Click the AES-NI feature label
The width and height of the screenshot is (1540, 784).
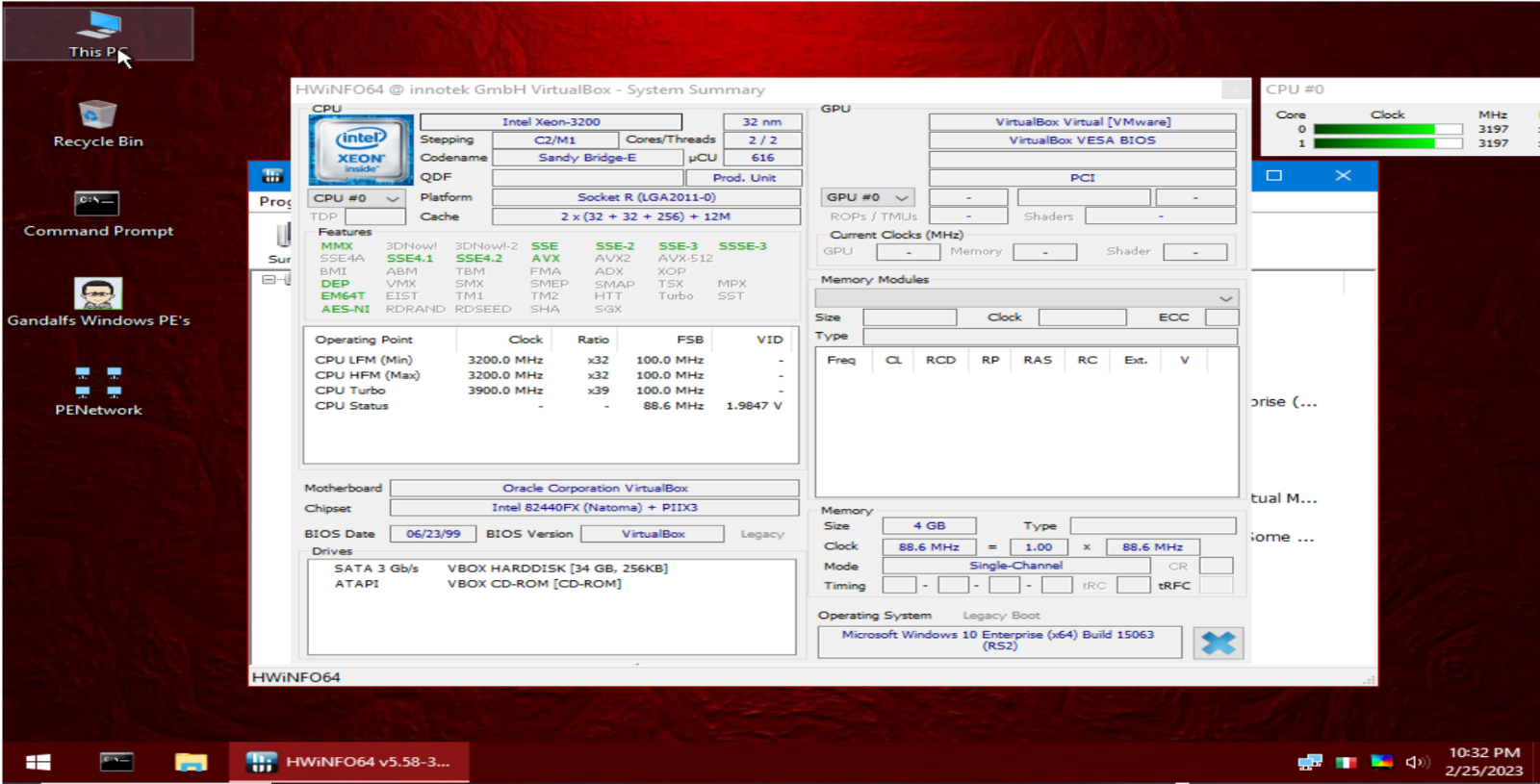[345, 309]
